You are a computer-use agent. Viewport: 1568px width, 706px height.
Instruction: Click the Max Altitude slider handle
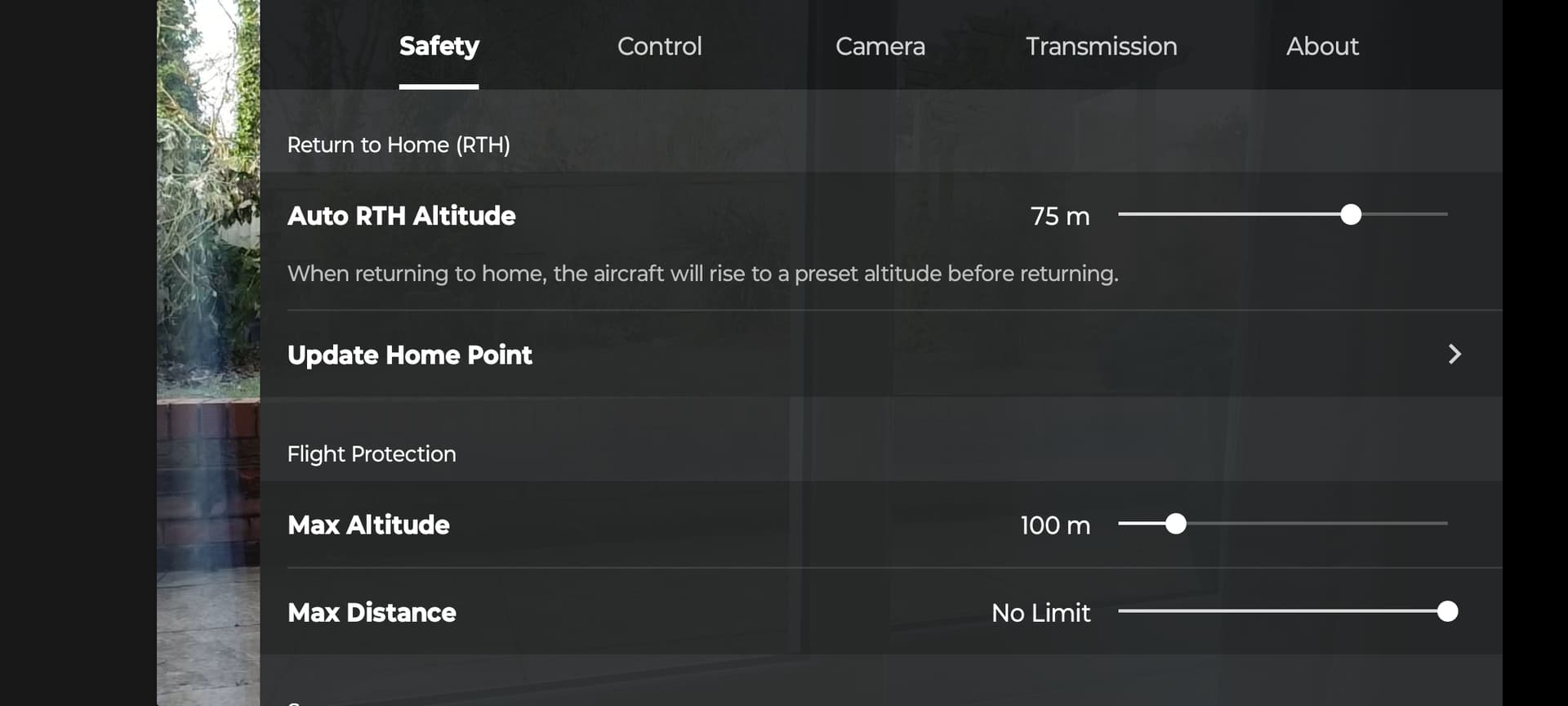tap(1175, 524)
